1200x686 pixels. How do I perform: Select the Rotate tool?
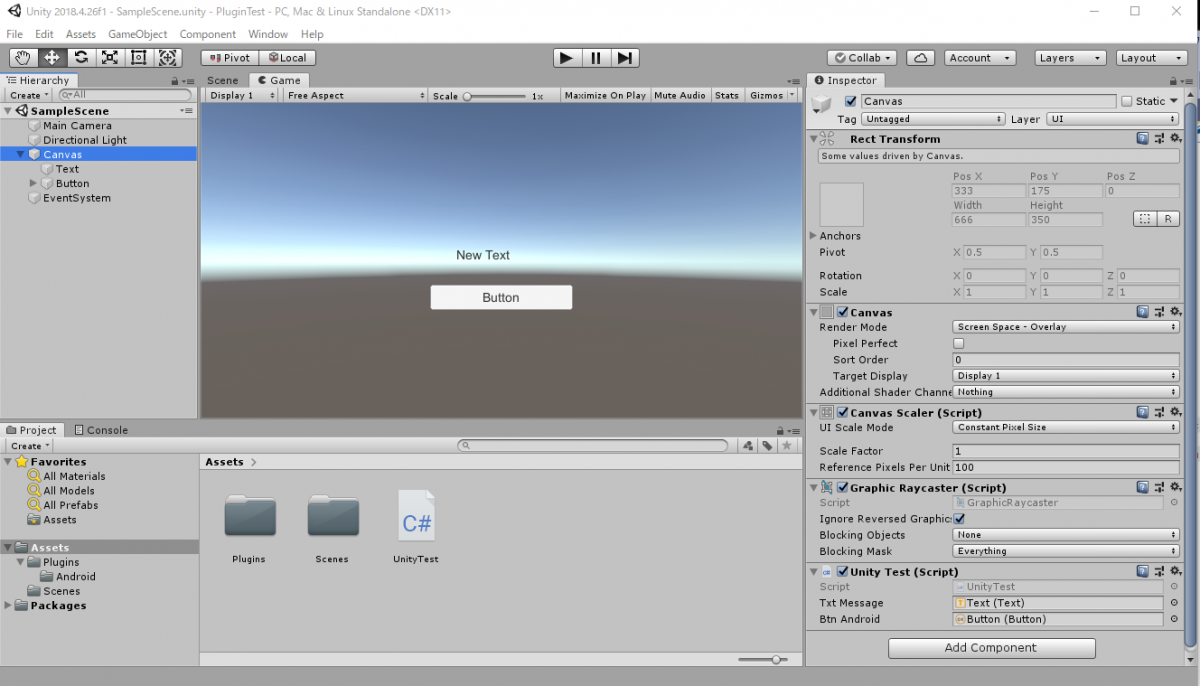[80, 57]
